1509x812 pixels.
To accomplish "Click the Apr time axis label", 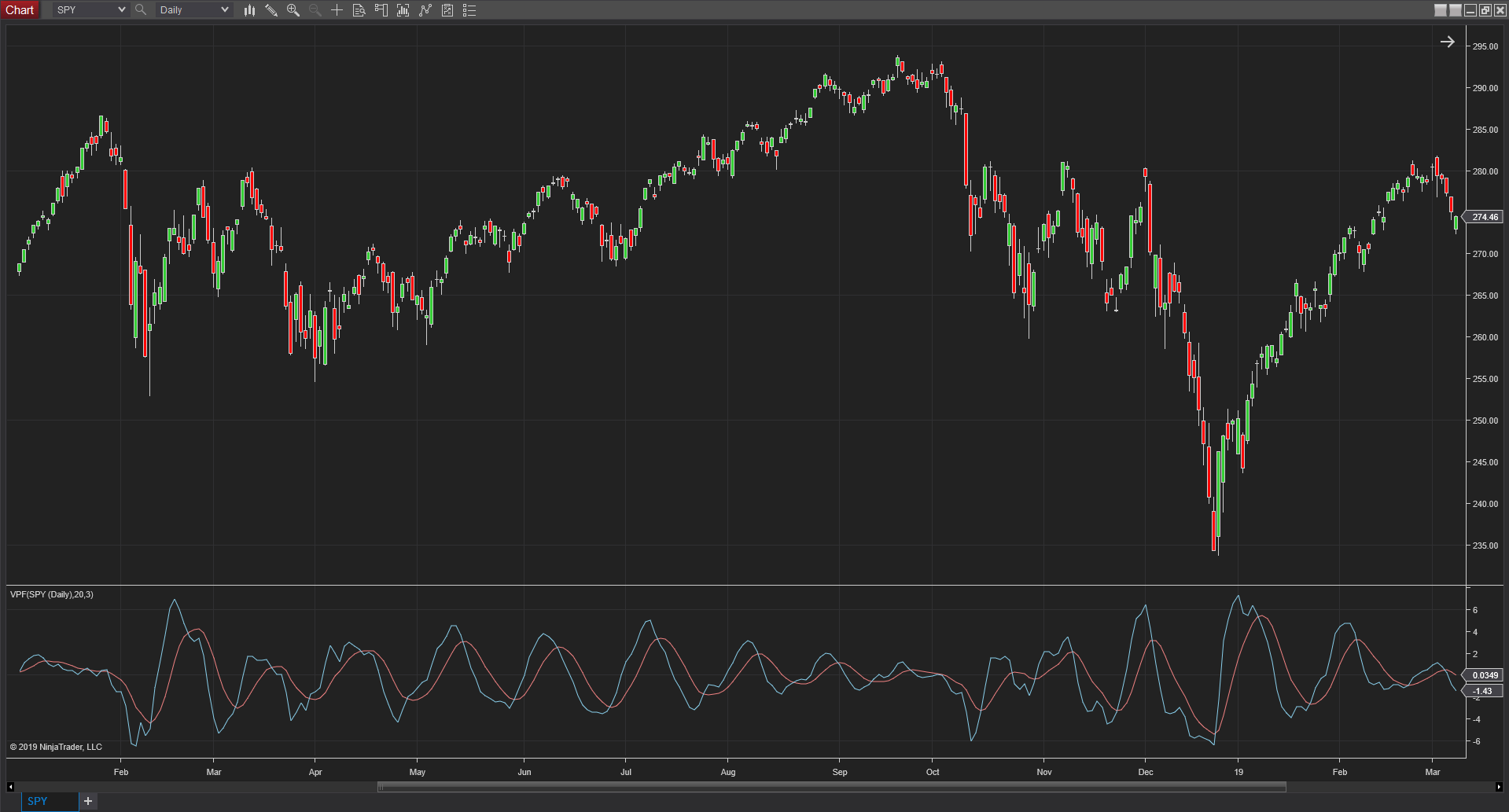I will pos(315,772).
